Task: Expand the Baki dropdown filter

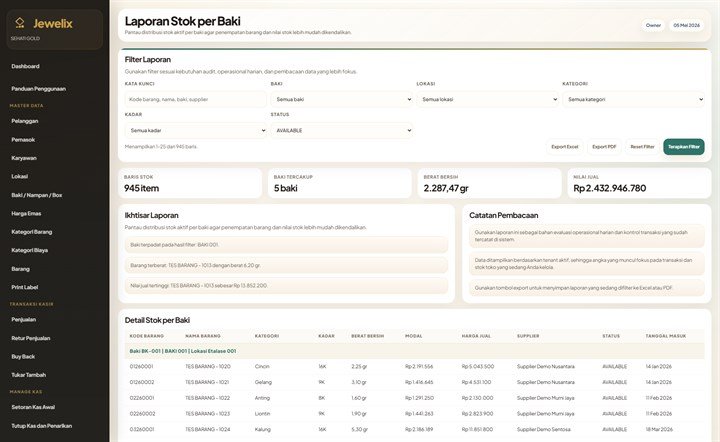Action: coord(342,99)
